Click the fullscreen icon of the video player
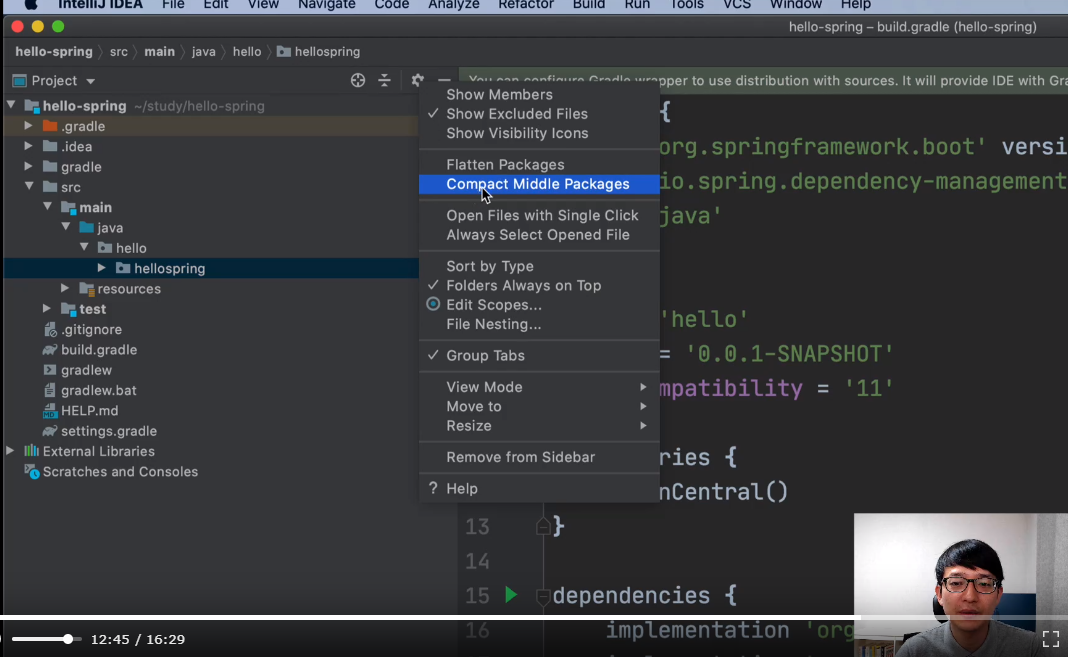The height and width of the screenshot is (657, 1068). pyautogui.click(x=1051, y=639)
